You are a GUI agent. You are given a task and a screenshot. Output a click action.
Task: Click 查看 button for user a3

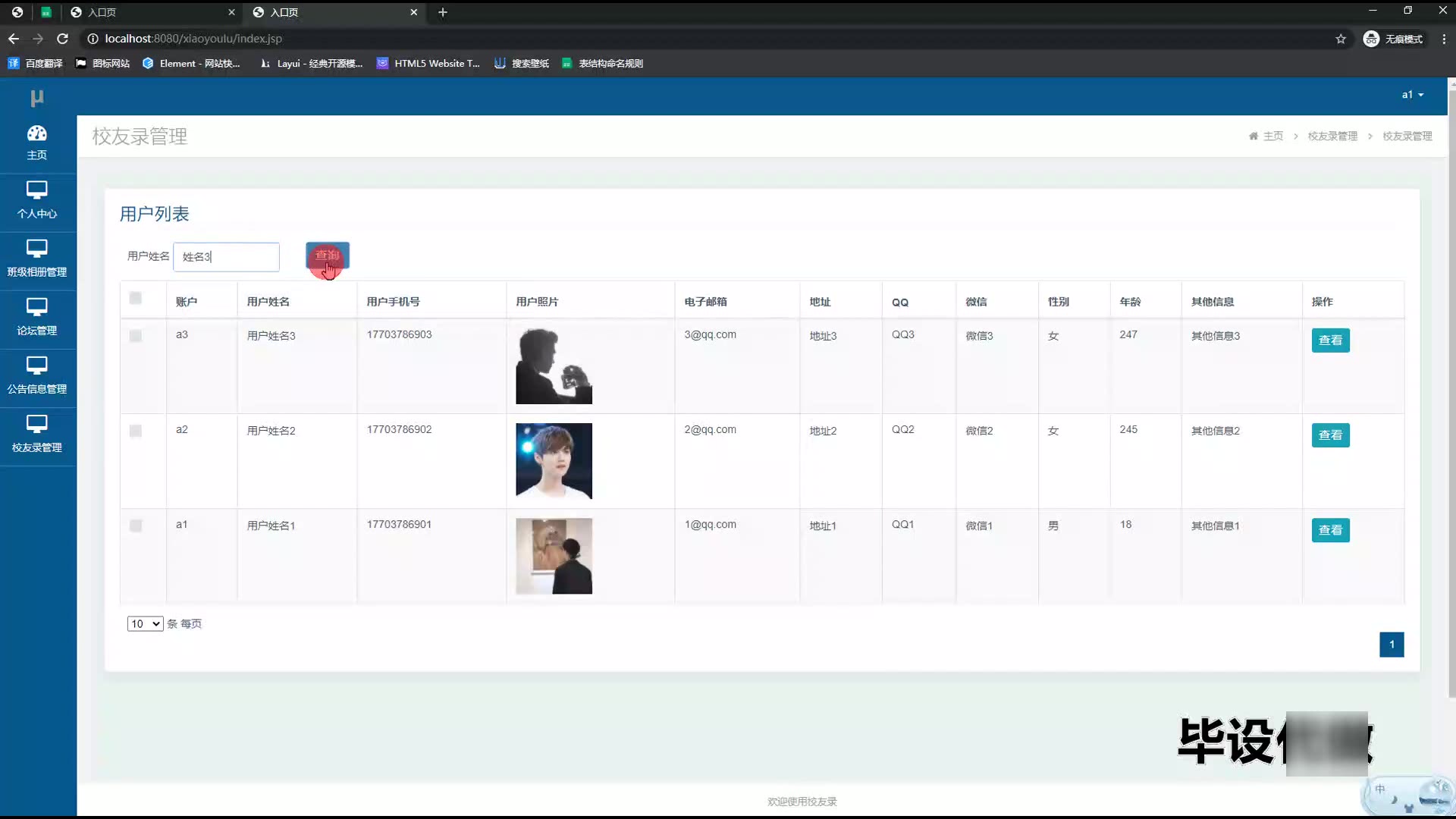(1330, 340)
